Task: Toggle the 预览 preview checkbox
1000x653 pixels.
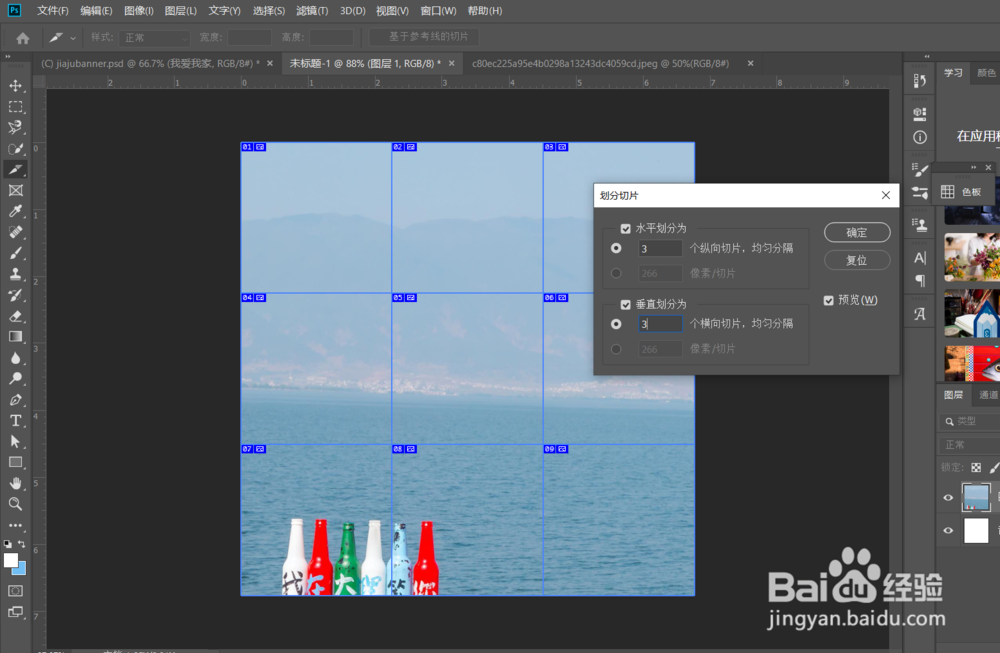Action: click(x=829, y=299)
